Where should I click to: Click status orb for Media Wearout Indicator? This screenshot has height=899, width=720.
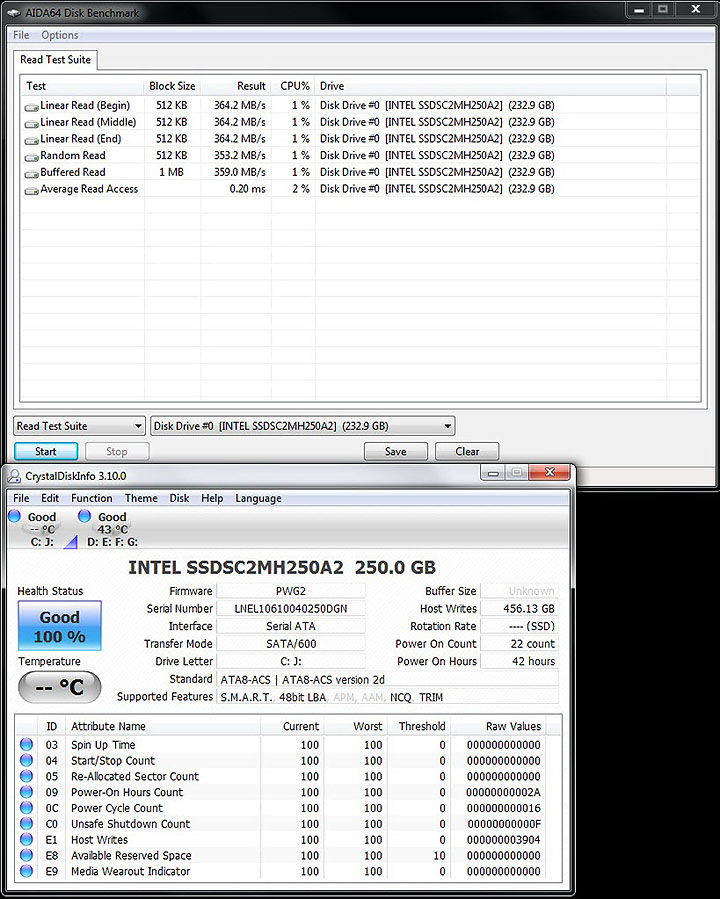(x=26, y=871)
